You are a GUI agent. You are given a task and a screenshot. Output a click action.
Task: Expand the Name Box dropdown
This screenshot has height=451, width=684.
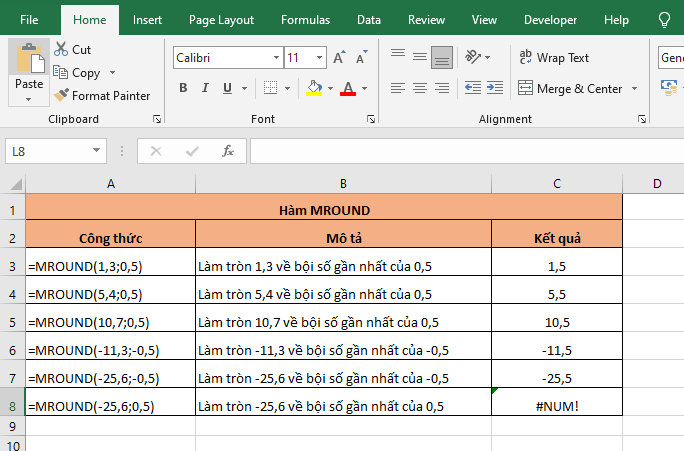96,150
